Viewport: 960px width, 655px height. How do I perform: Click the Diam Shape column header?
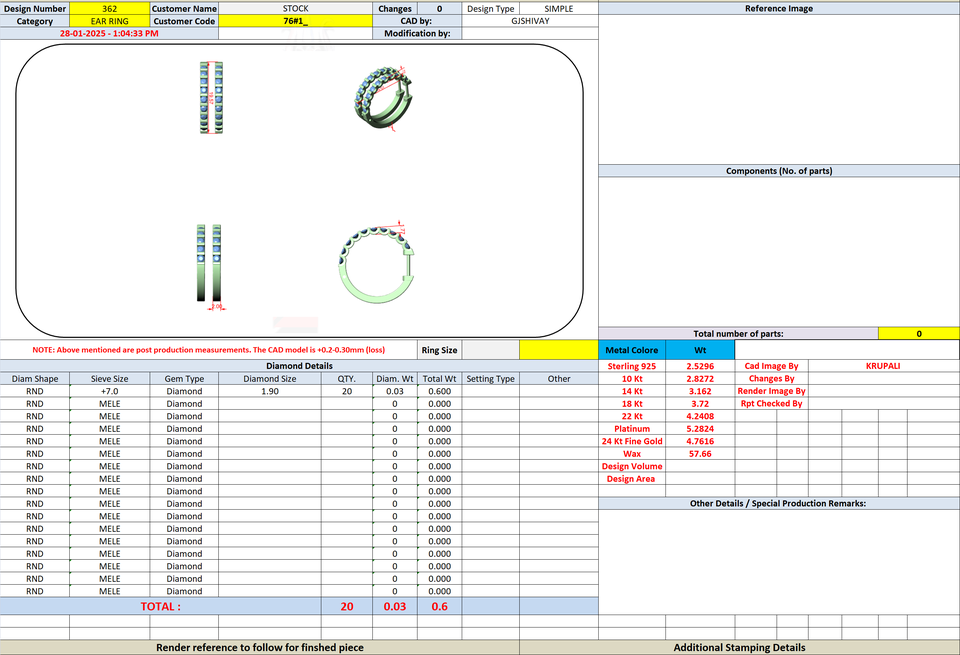click(35, 379)
